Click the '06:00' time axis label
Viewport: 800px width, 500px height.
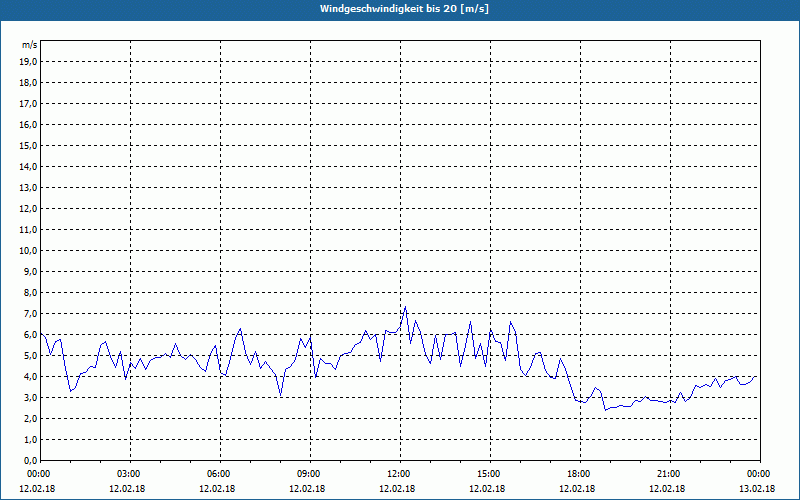[220, 474]
